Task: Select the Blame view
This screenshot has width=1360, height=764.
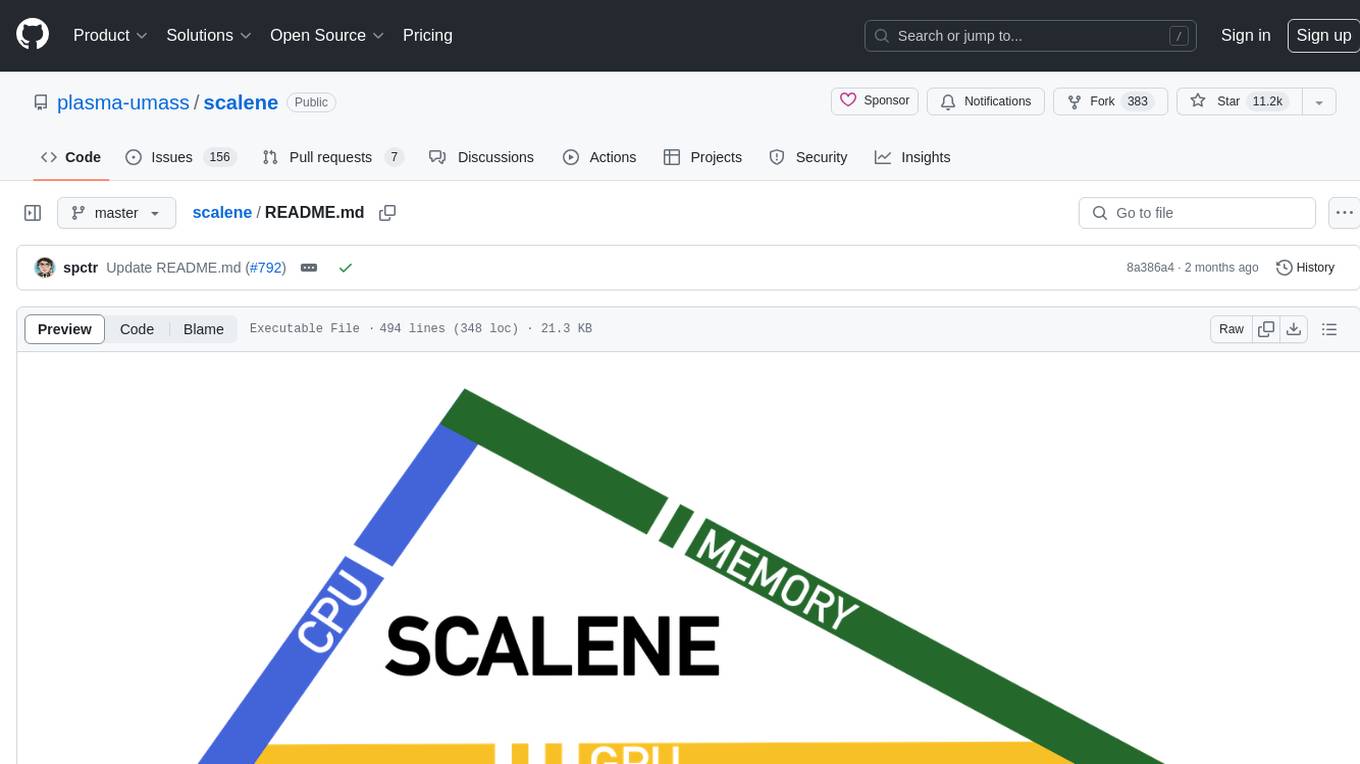Action: (x=203, y=329)
